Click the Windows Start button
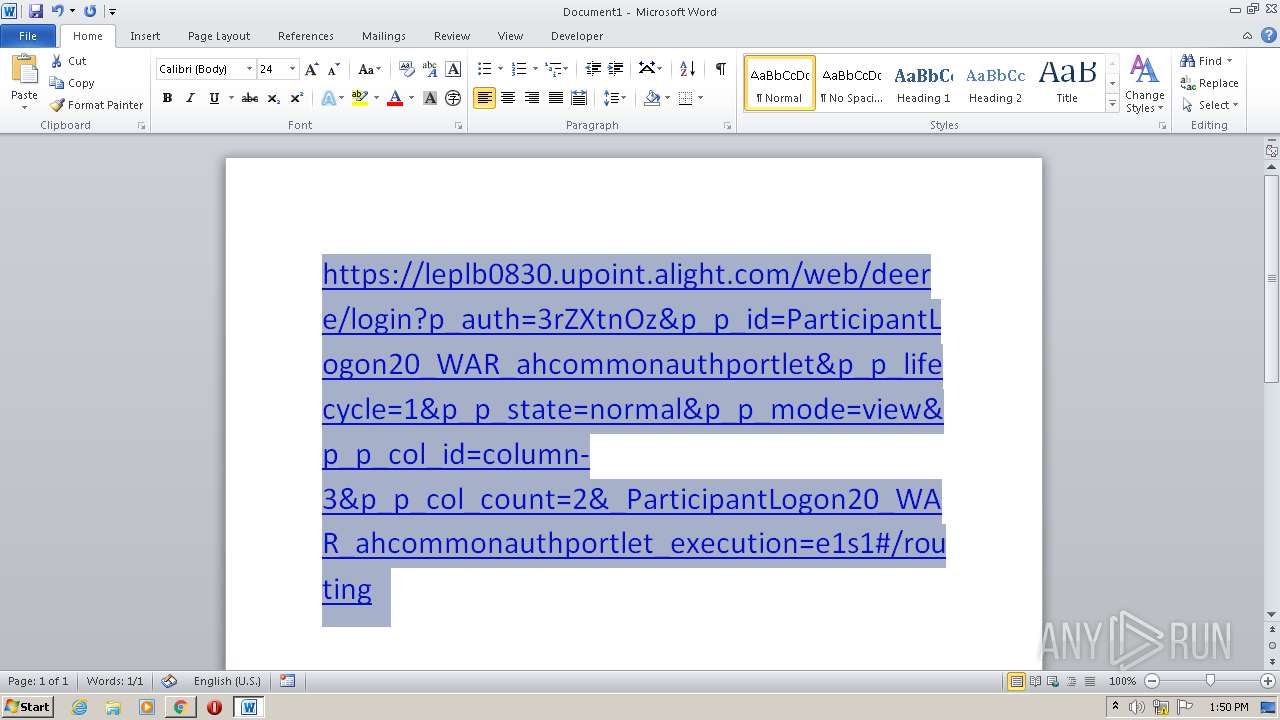 [x=28, y=707]
